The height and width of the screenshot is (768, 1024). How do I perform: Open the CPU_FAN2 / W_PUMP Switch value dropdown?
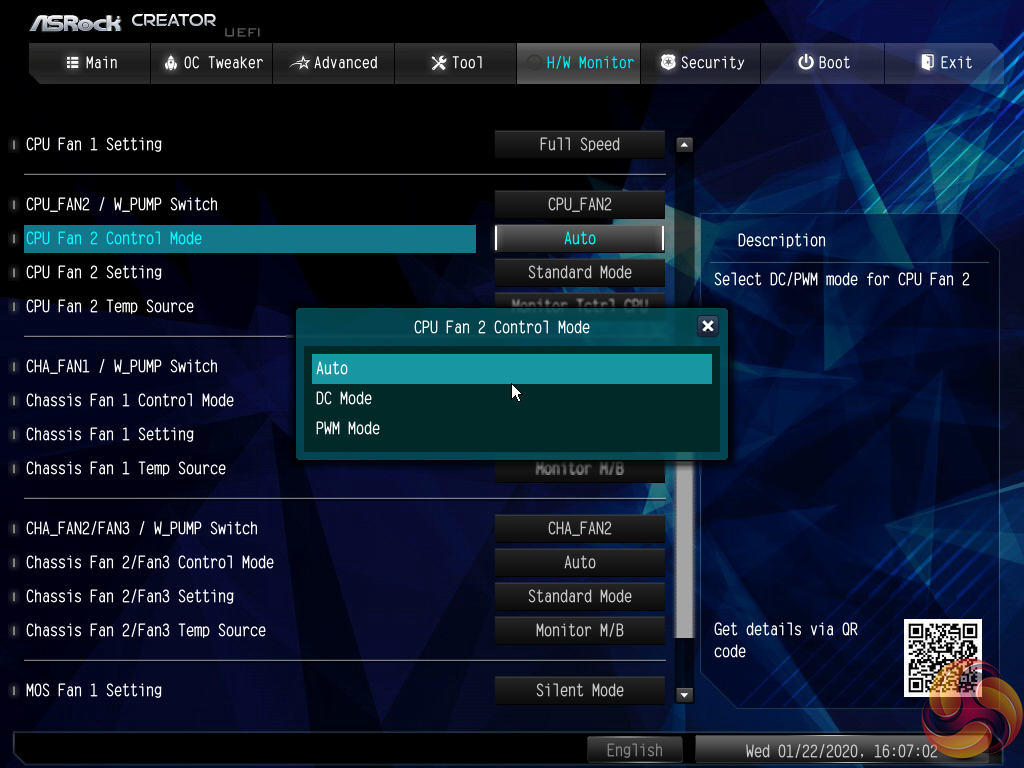pyautogui.click(x=579, y=204)
